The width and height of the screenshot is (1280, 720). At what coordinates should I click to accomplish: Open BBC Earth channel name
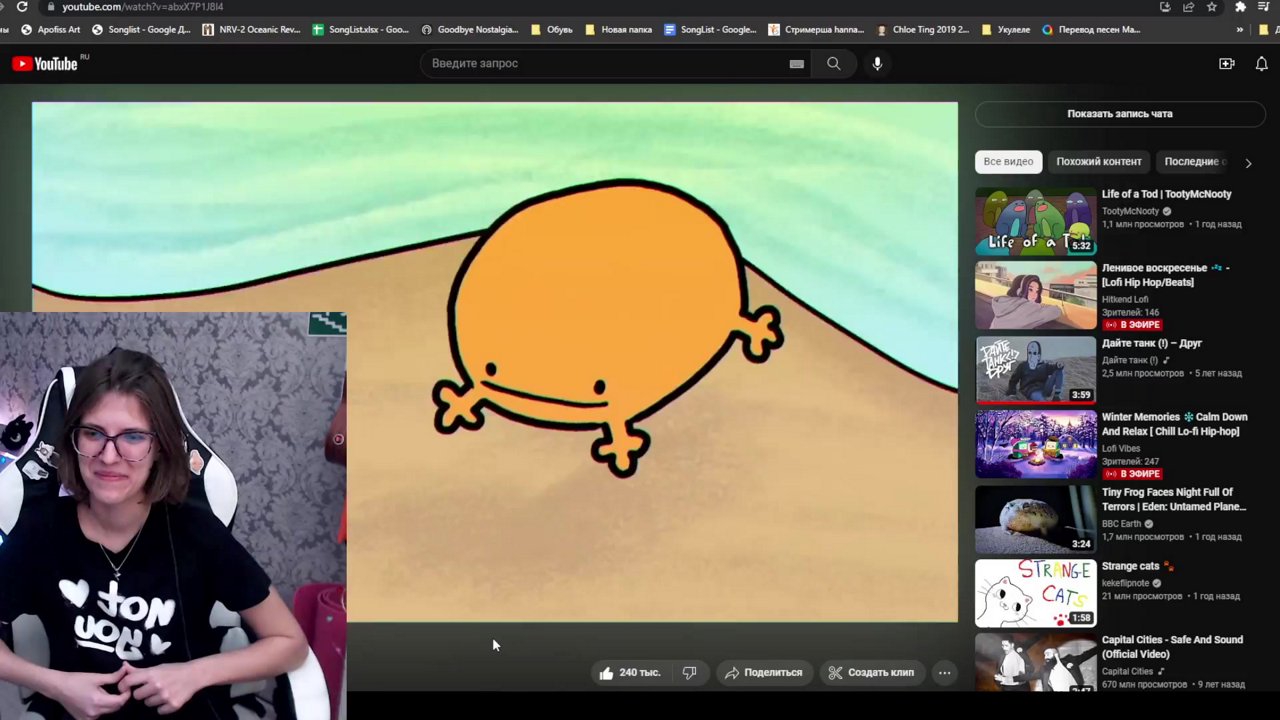coord(1121,523)
